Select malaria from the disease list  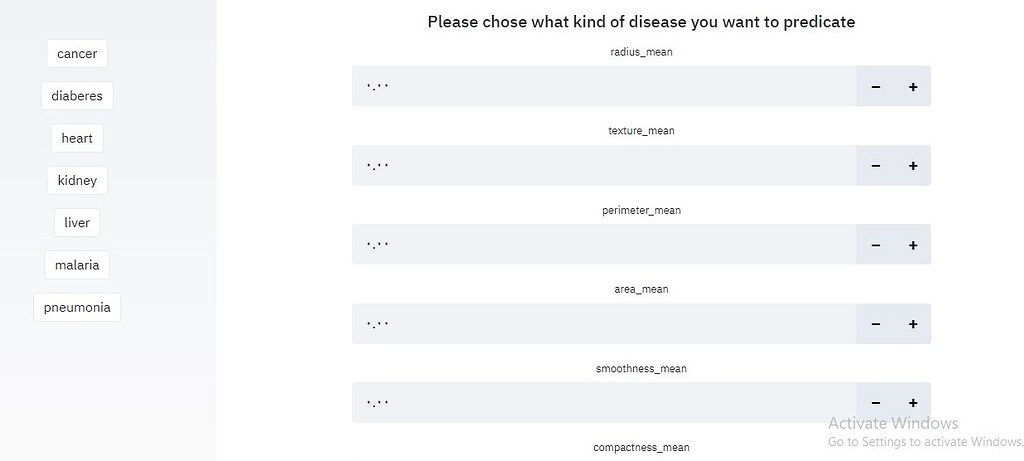77,265
